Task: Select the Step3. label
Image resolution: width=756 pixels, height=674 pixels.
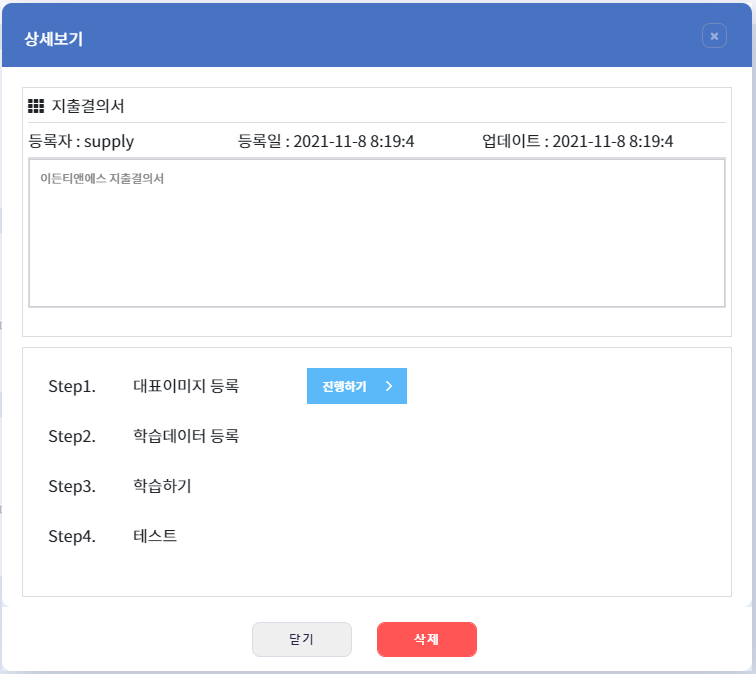Action: click(72, 486)
